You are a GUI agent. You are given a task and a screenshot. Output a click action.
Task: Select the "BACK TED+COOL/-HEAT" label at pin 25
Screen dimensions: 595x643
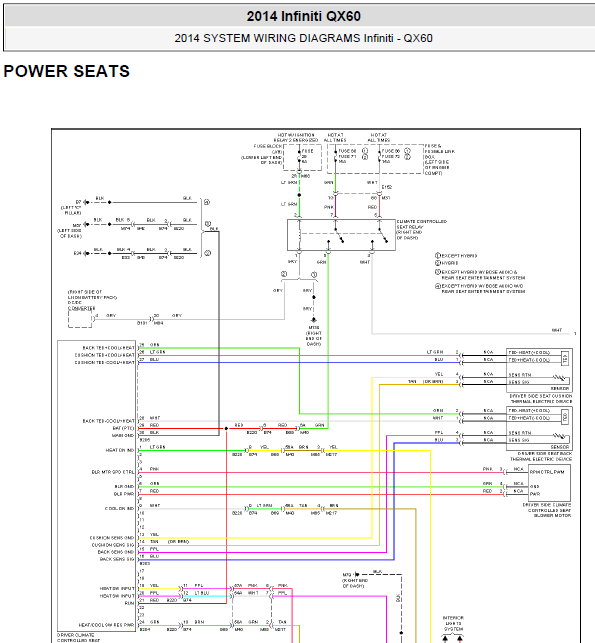pos(109,348)
